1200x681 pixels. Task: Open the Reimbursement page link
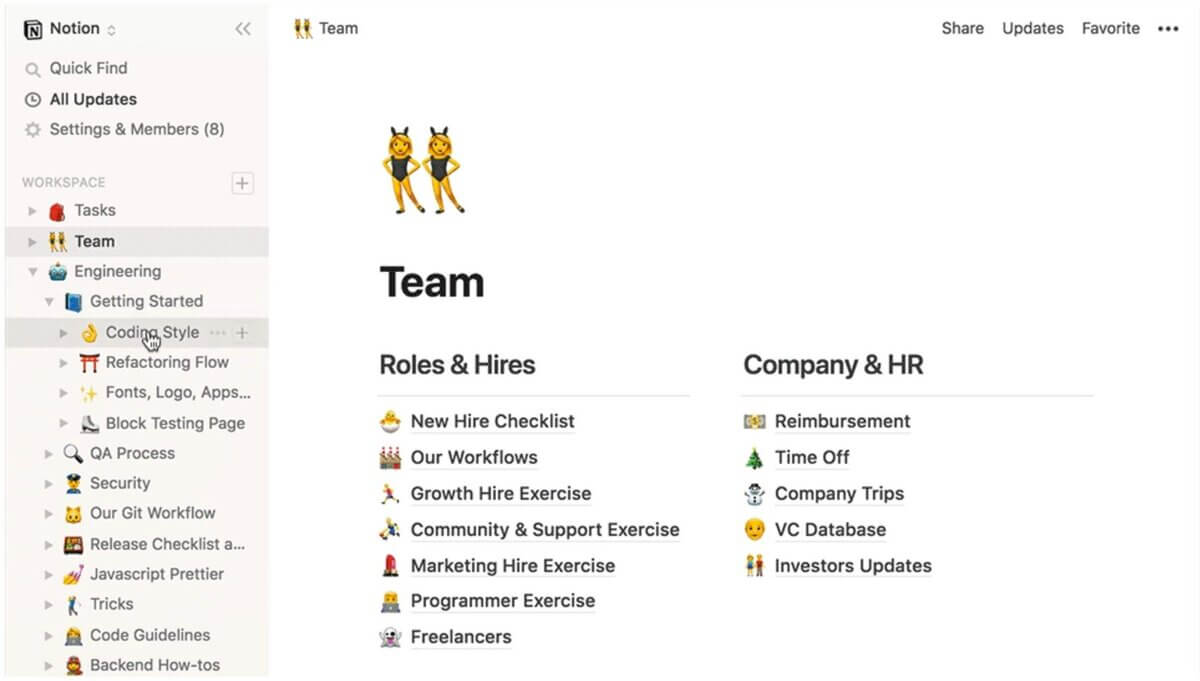coord(842,422)
